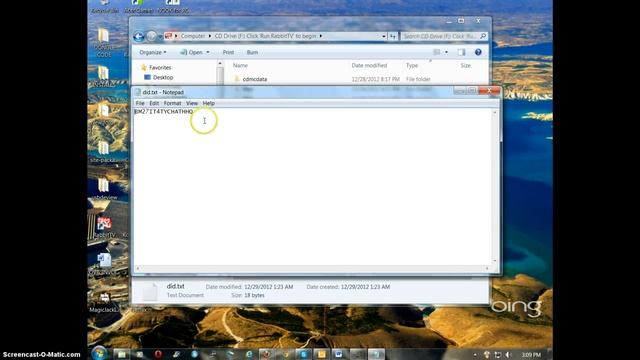Open Opera from the taskbar
Screen dimensions: 640x360
158,354
